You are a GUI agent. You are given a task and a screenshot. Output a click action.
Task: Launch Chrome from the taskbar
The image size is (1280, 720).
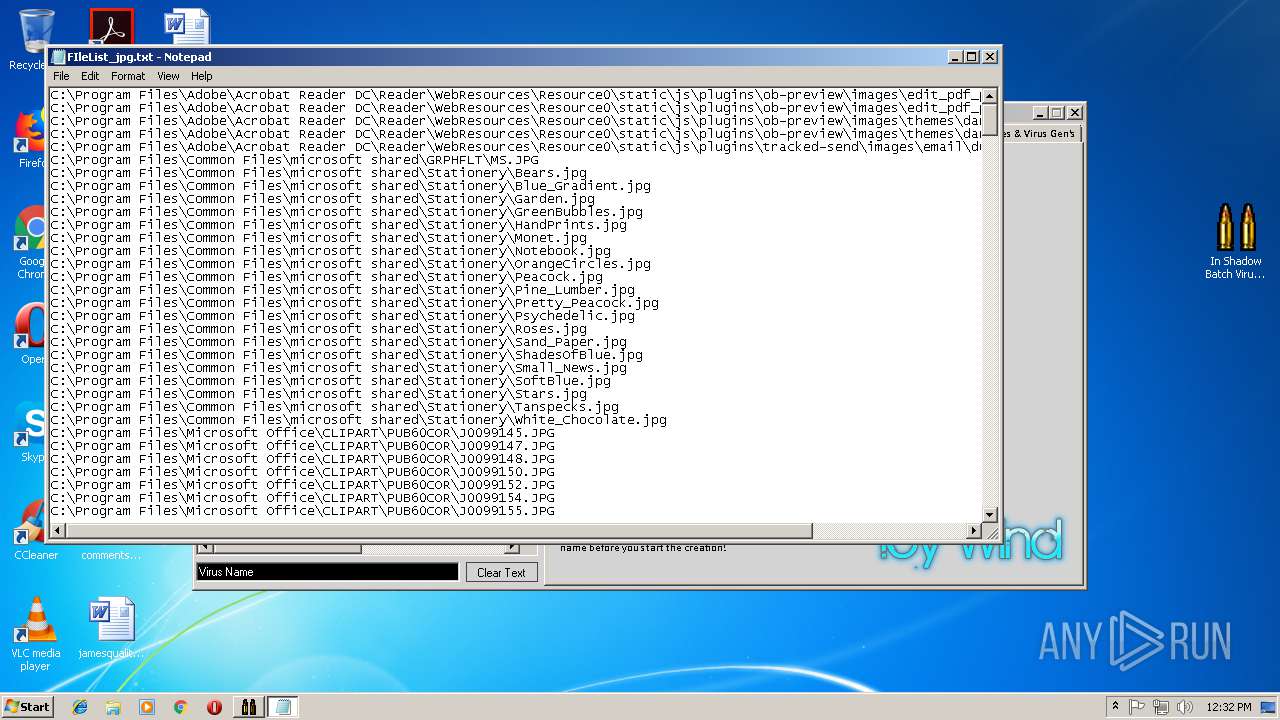coord(180,707)
